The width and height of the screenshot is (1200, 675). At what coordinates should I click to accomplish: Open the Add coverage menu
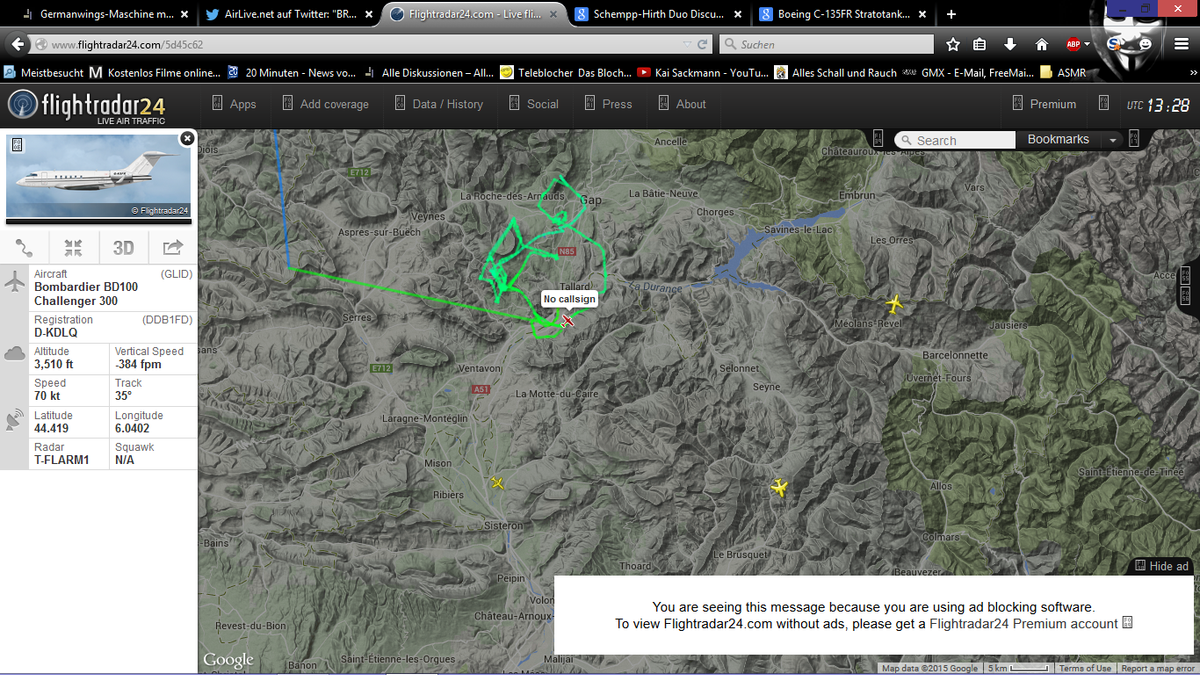tap(325, 104)
